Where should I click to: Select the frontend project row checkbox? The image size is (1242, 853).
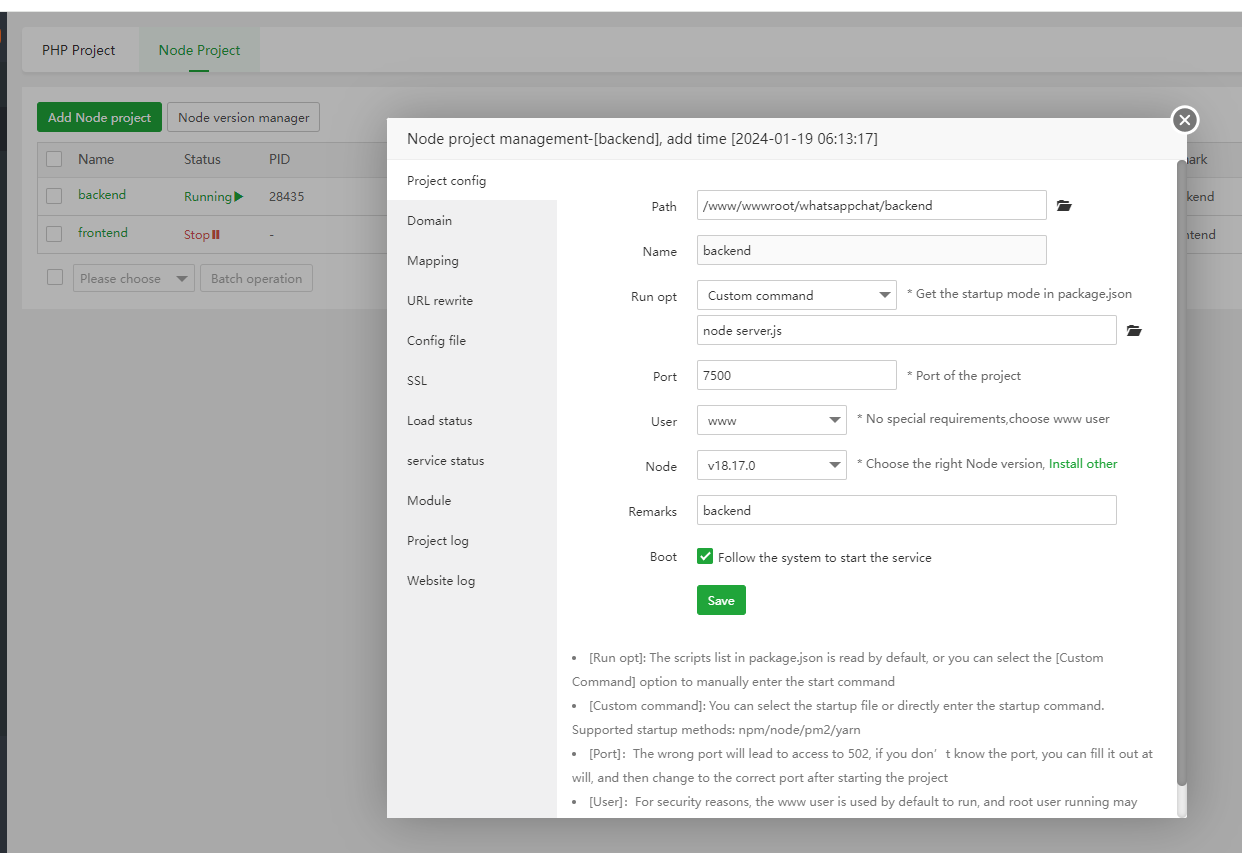click(54, 234)
